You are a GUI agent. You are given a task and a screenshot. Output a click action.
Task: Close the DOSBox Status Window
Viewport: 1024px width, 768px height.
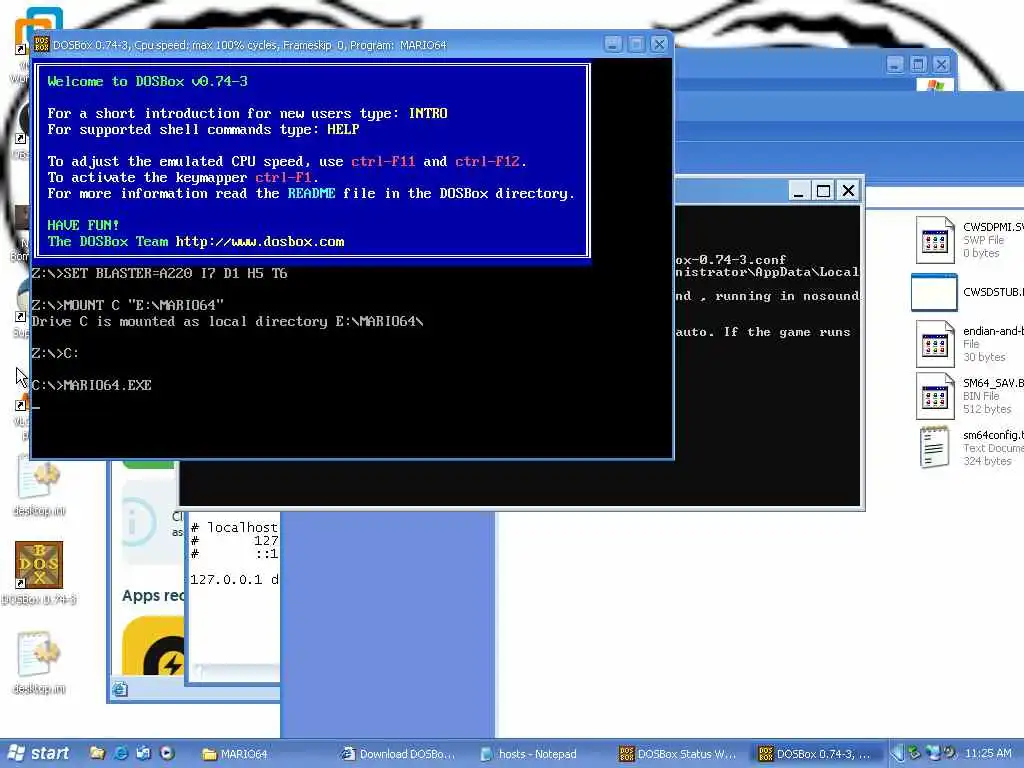click(x=848, y=191)
